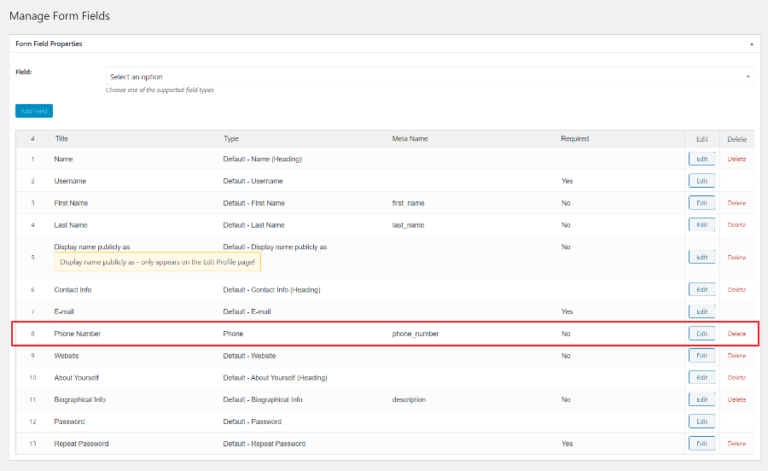Delete the Website field
The width and height of the screenshot is (768, 471).
(x=736, y=356)
